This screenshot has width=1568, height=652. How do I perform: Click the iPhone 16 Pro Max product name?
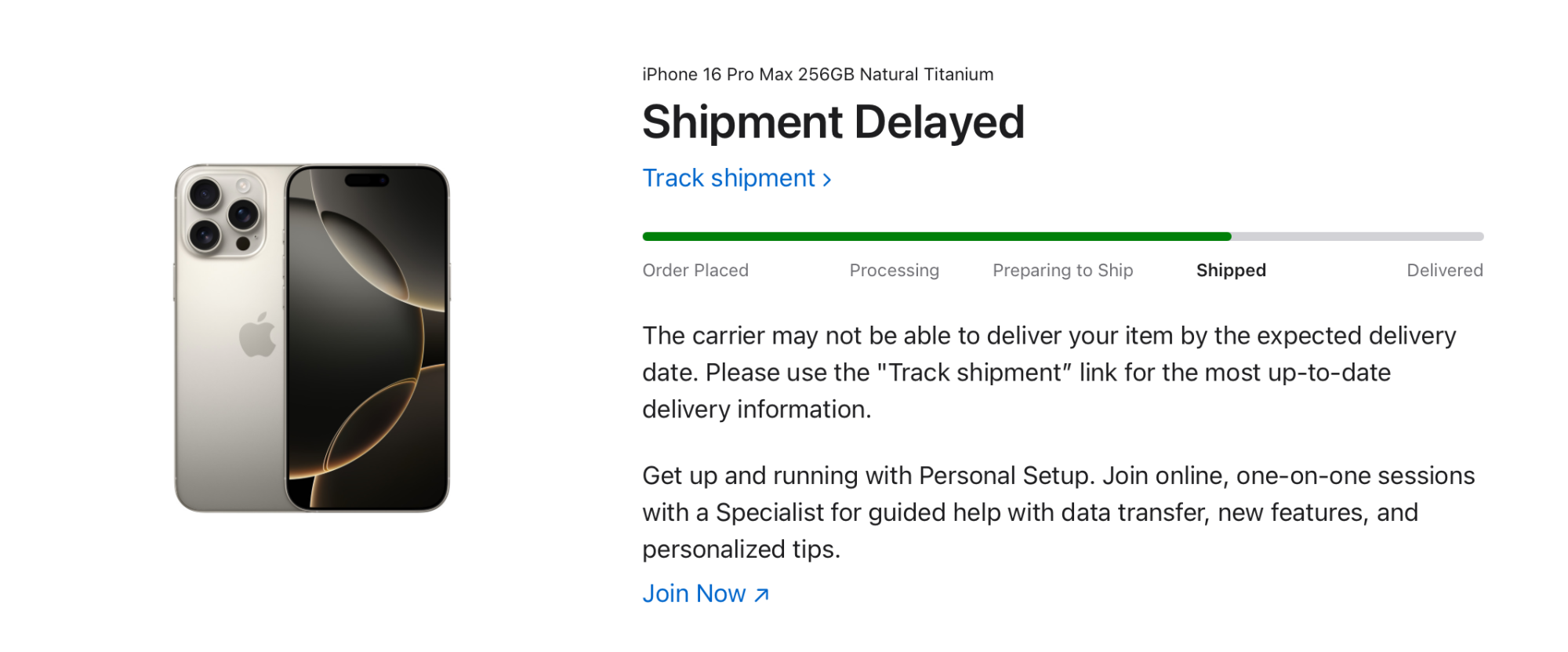click(x=818, y=75)
